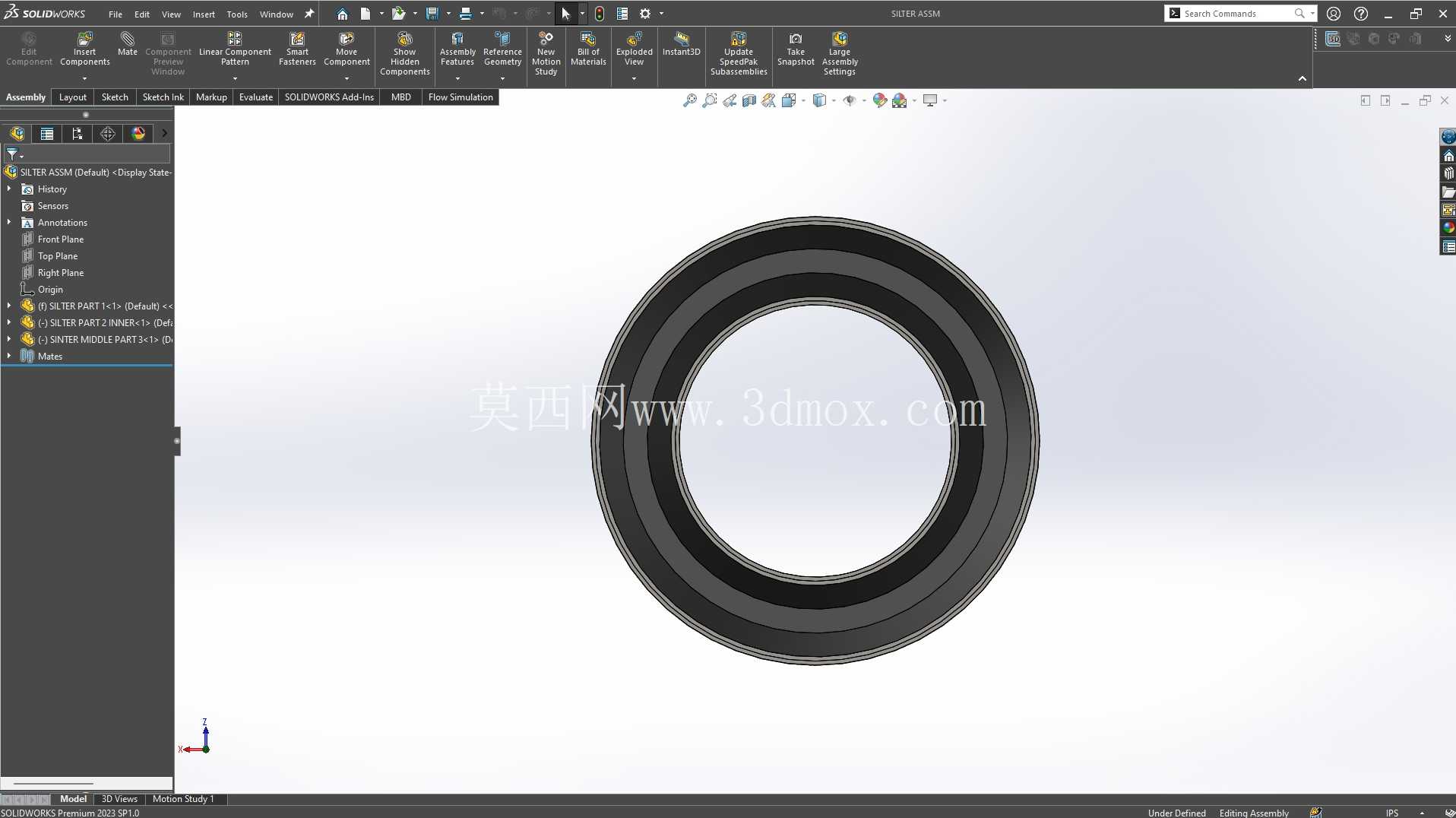
Task: Open the Tools menu
Action: tap(237, 14)
